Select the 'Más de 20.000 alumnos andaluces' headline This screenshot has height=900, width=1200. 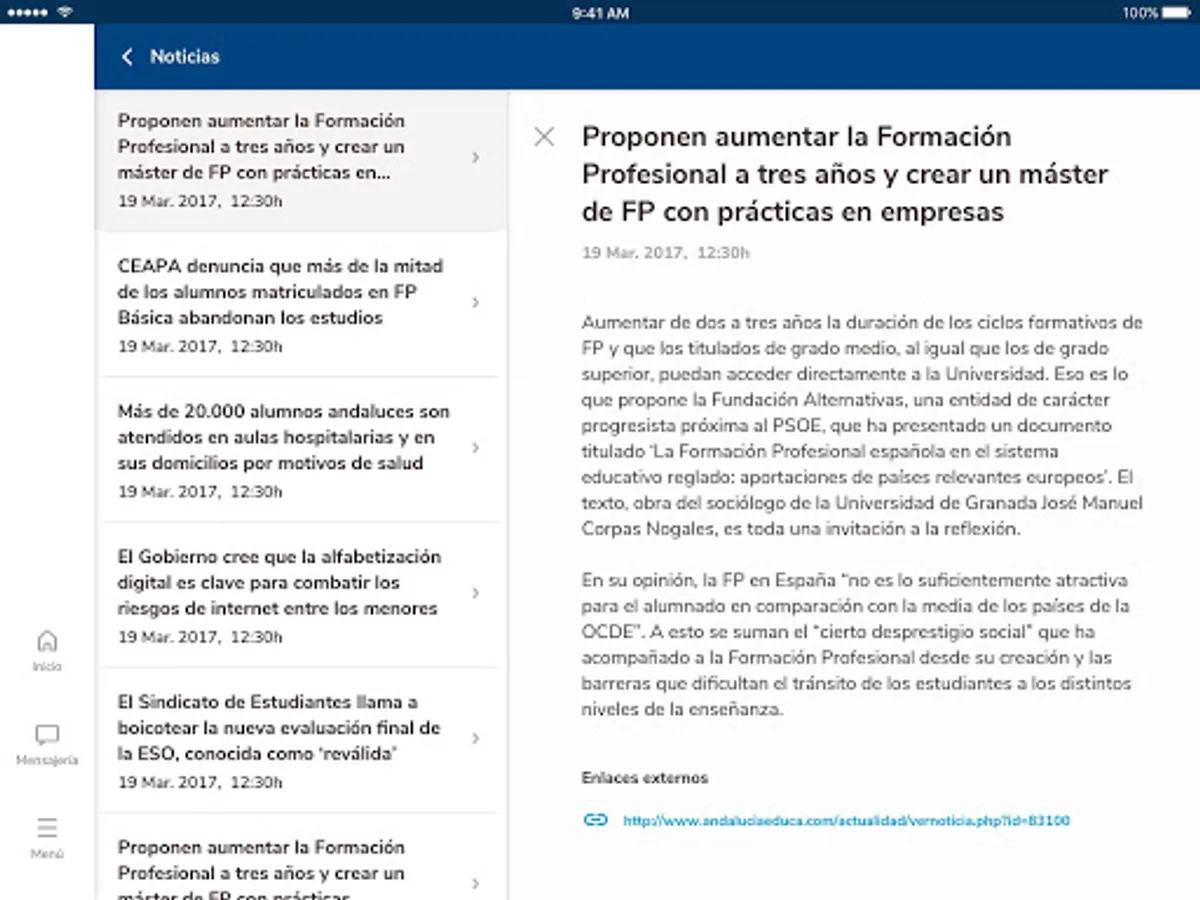284,437
